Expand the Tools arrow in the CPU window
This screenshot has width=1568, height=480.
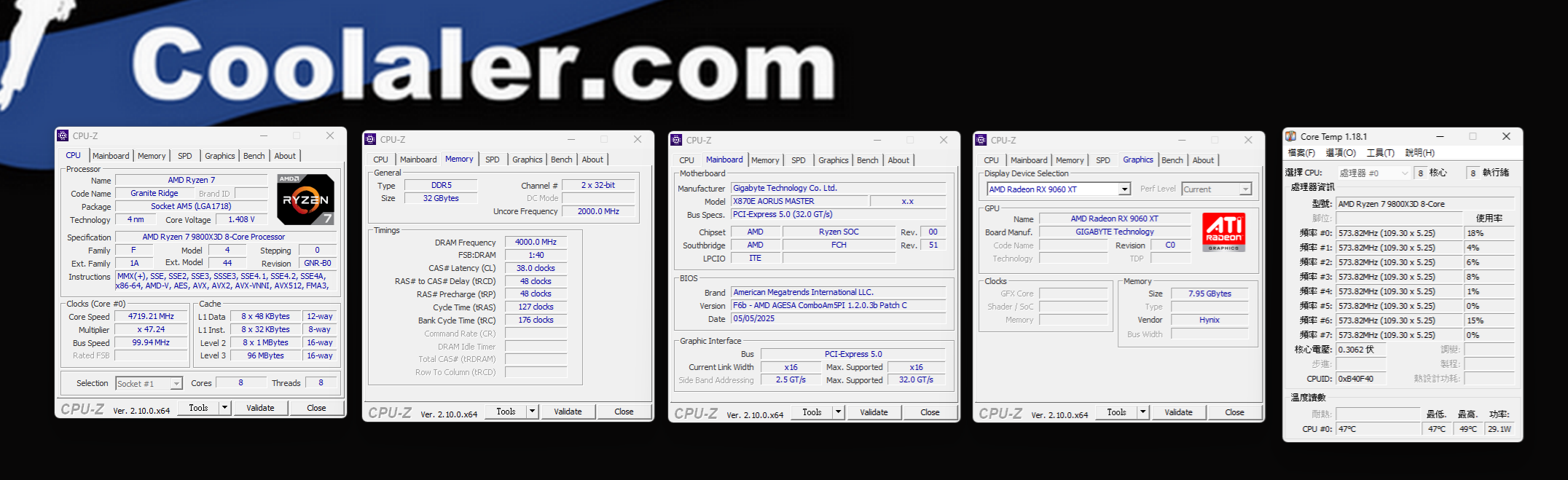pos(224,408)
